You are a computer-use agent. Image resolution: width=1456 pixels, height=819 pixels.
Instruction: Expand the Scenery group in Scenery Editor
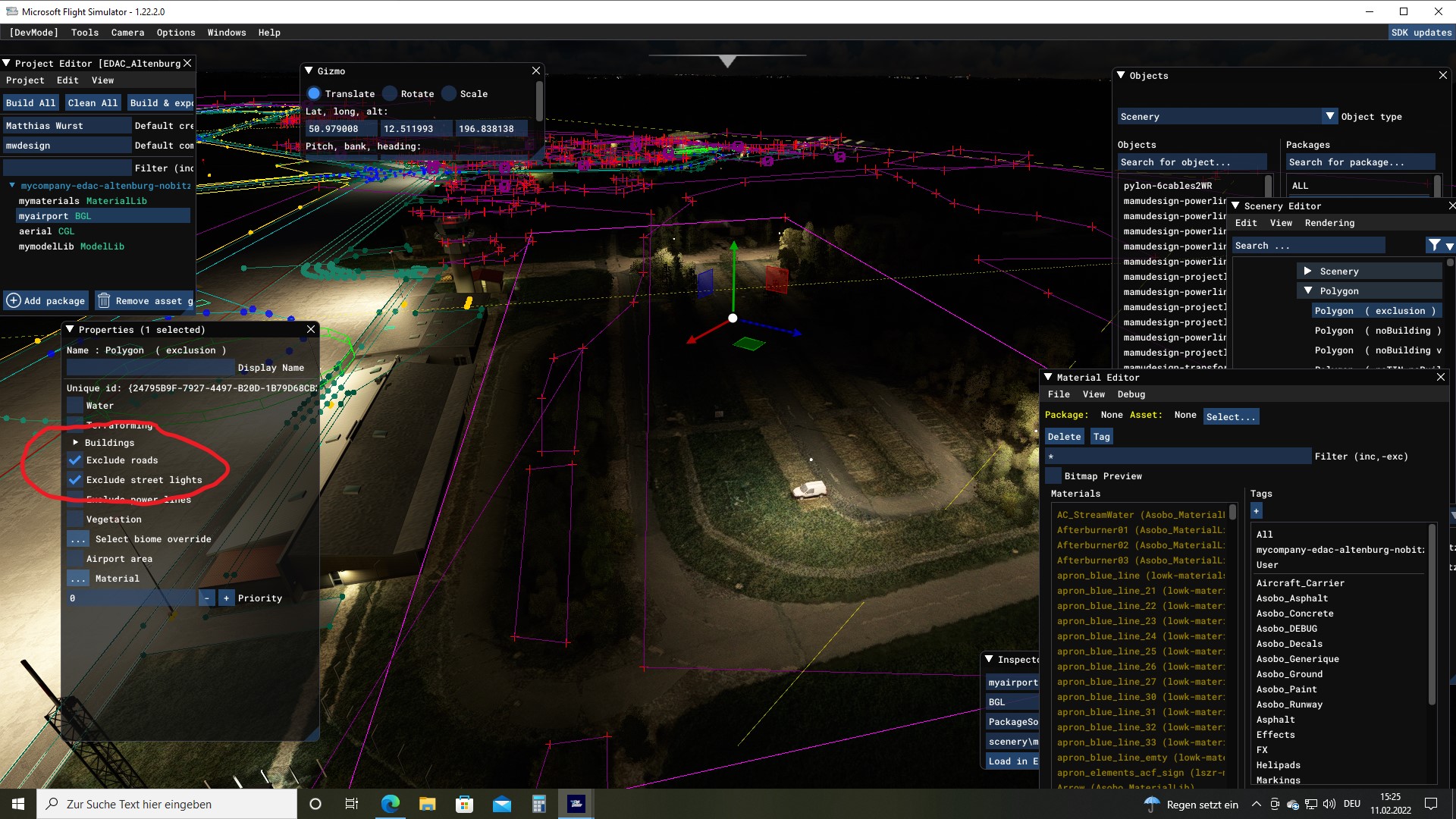[1308, 271]
